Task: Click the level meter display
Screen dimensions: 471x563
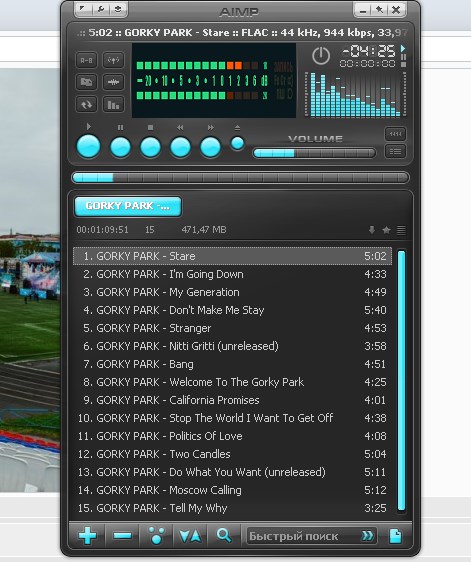Action: pos(214,80)
